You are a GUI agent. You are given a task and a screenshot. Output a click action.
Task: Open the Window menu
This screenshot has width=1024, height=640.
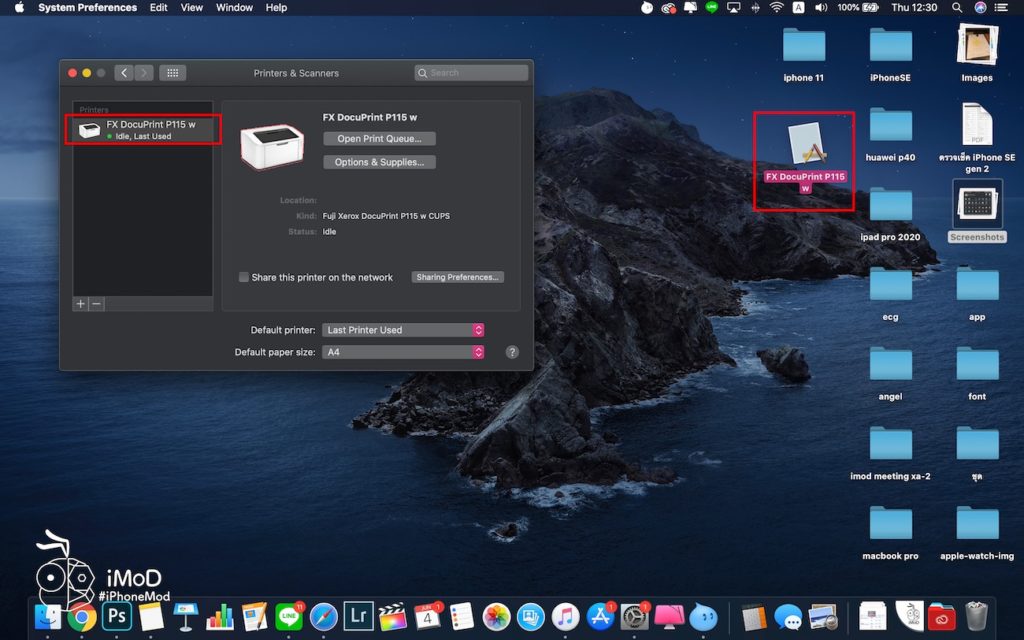[234, 8]
